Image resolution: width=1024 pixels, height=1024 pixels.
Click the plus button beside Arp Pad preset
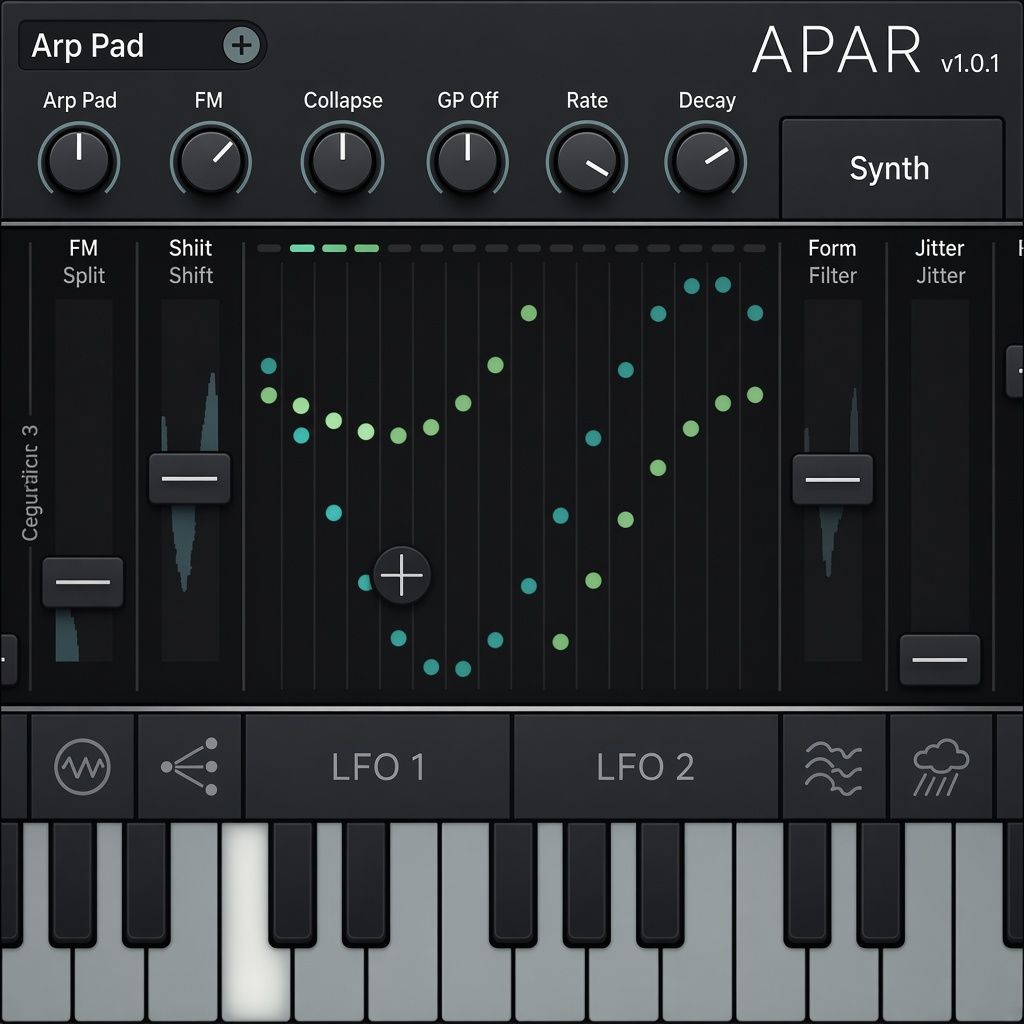(242, 45)
